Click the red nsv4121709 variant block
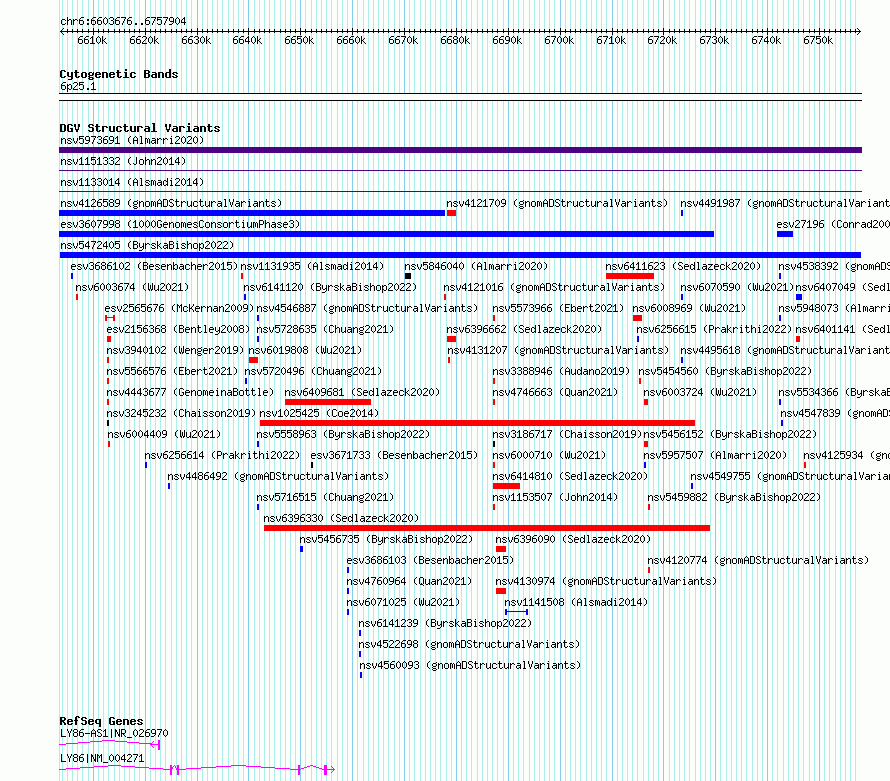The width and height of the screenshot is (890, 781). [x=451, y=213]
